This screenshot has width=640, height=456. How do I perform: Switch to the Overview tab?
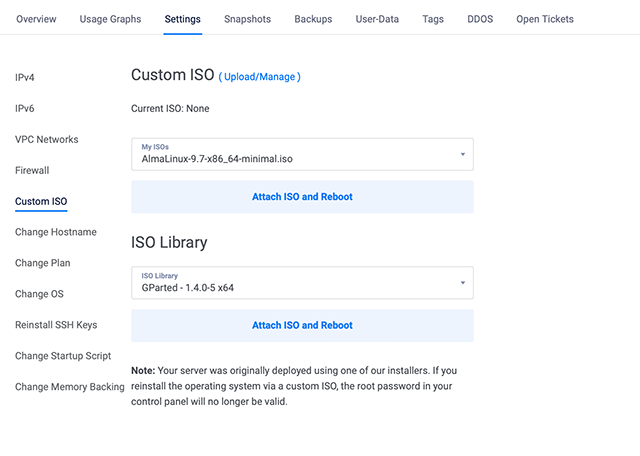(x=36, y=19)
